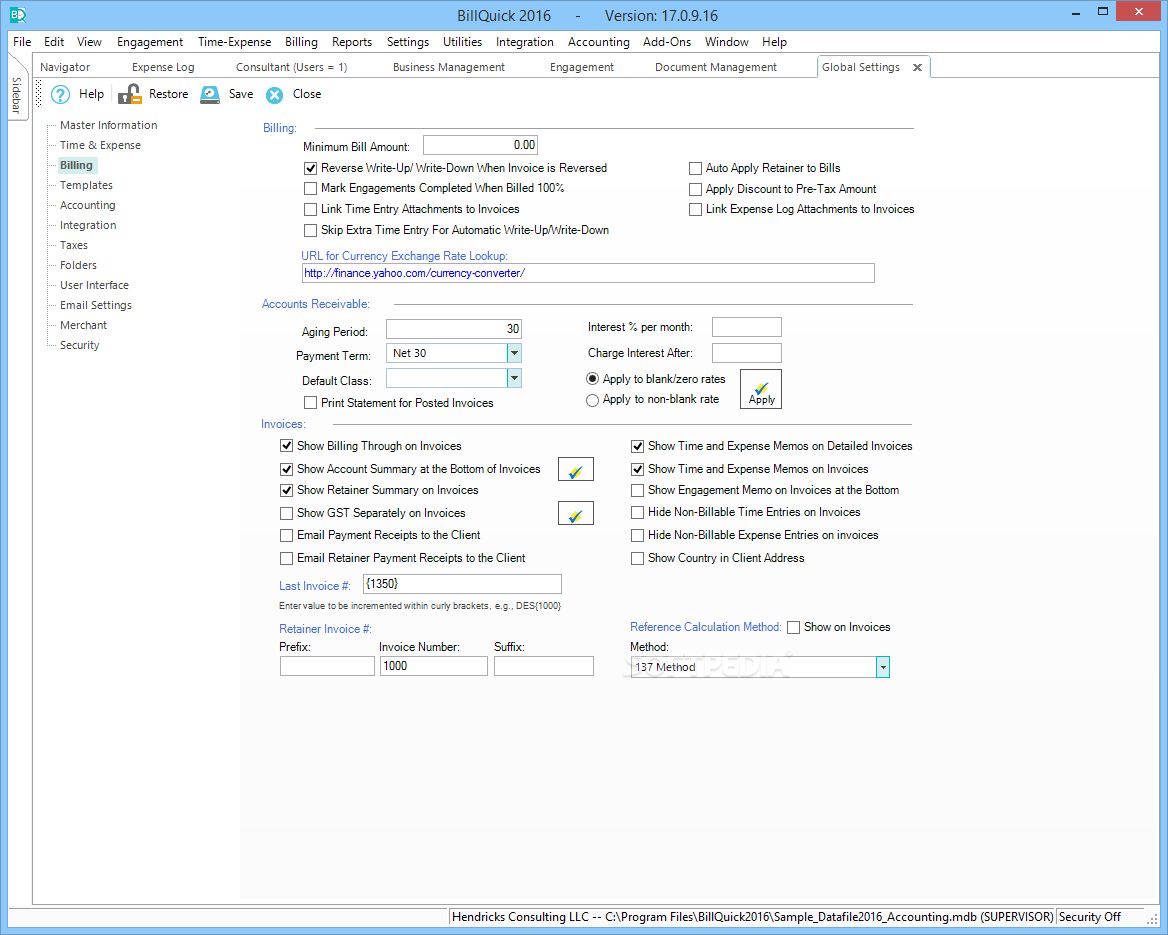This screenshot has height=935, width=1168.
Task: Switch to the Navigator tab
Action: pos(65,67)
